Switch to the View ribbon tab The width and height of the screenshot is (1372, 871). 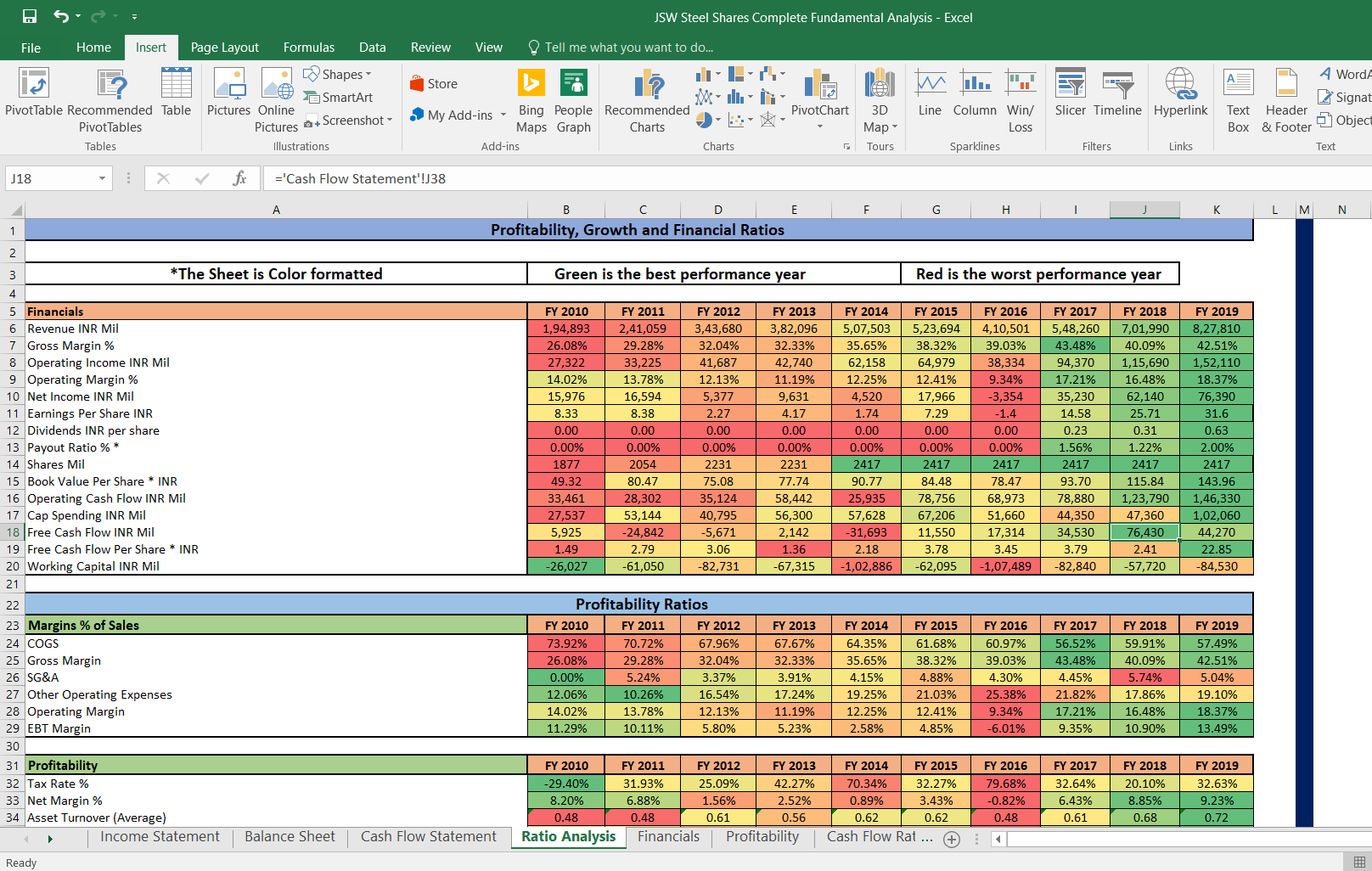(x=488, y=48)
